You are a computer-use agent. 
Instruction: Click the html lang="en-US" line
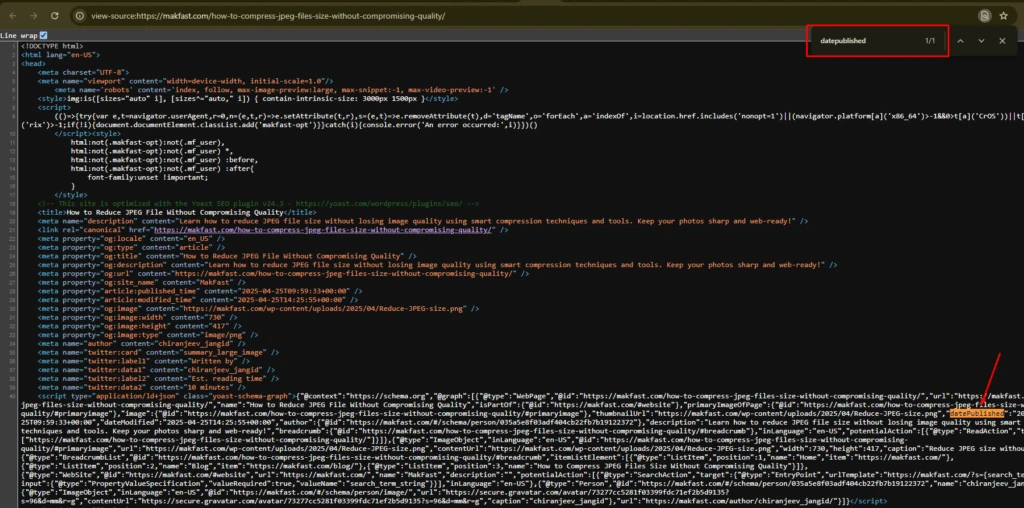61,55
